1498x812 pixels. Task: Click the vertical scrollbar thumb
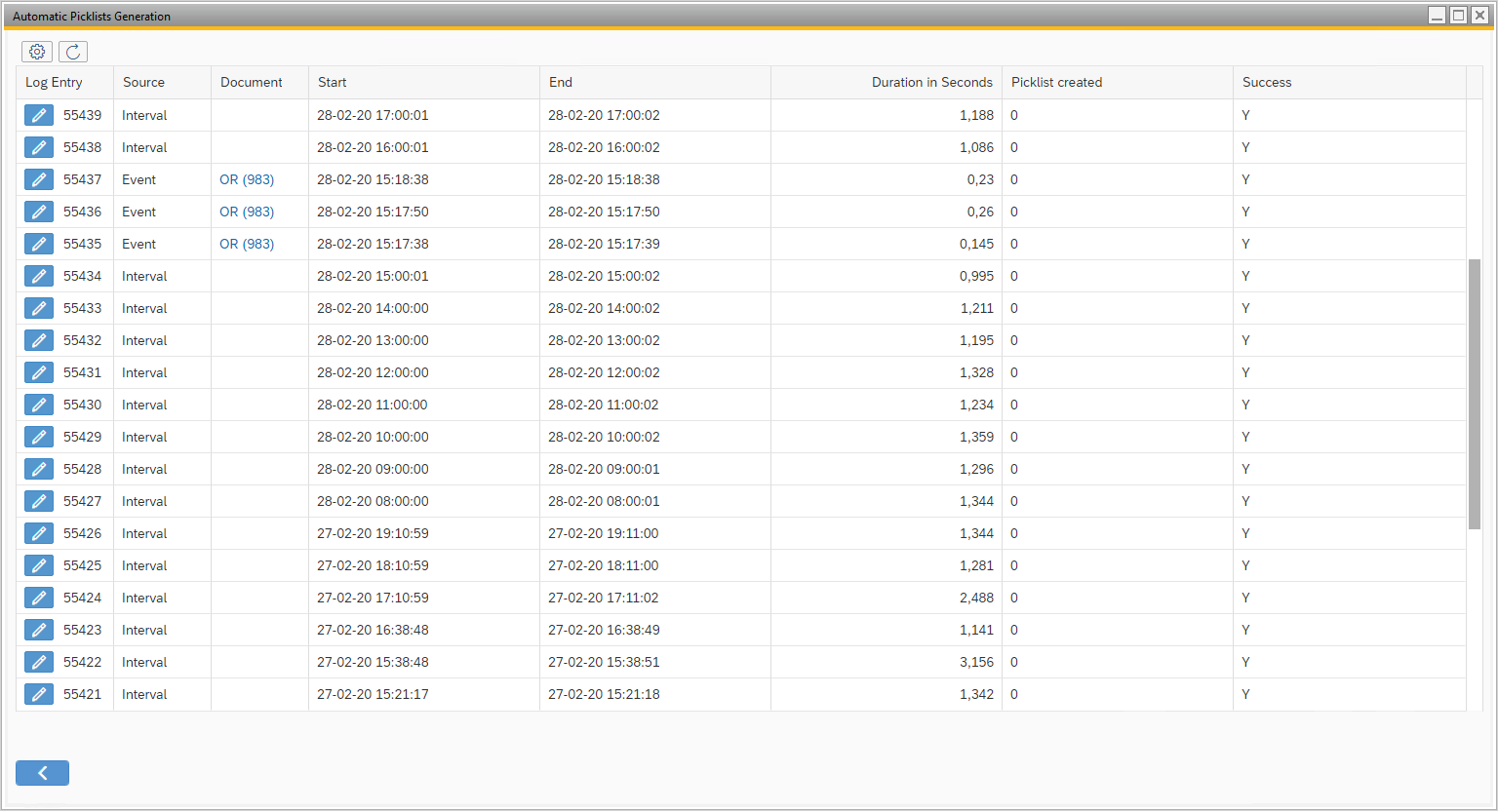[1475, 394]
